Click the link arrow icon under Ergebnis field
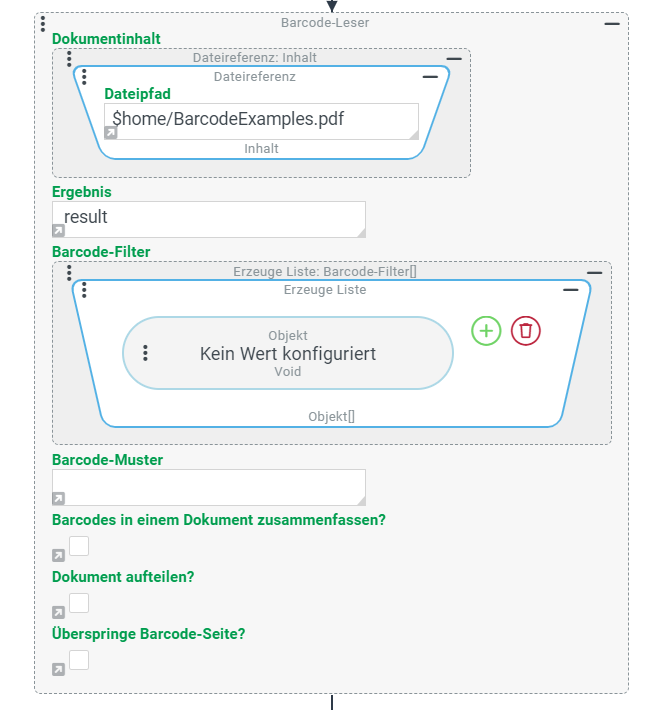This screenshot has width=650, height=710. (58, 231)
